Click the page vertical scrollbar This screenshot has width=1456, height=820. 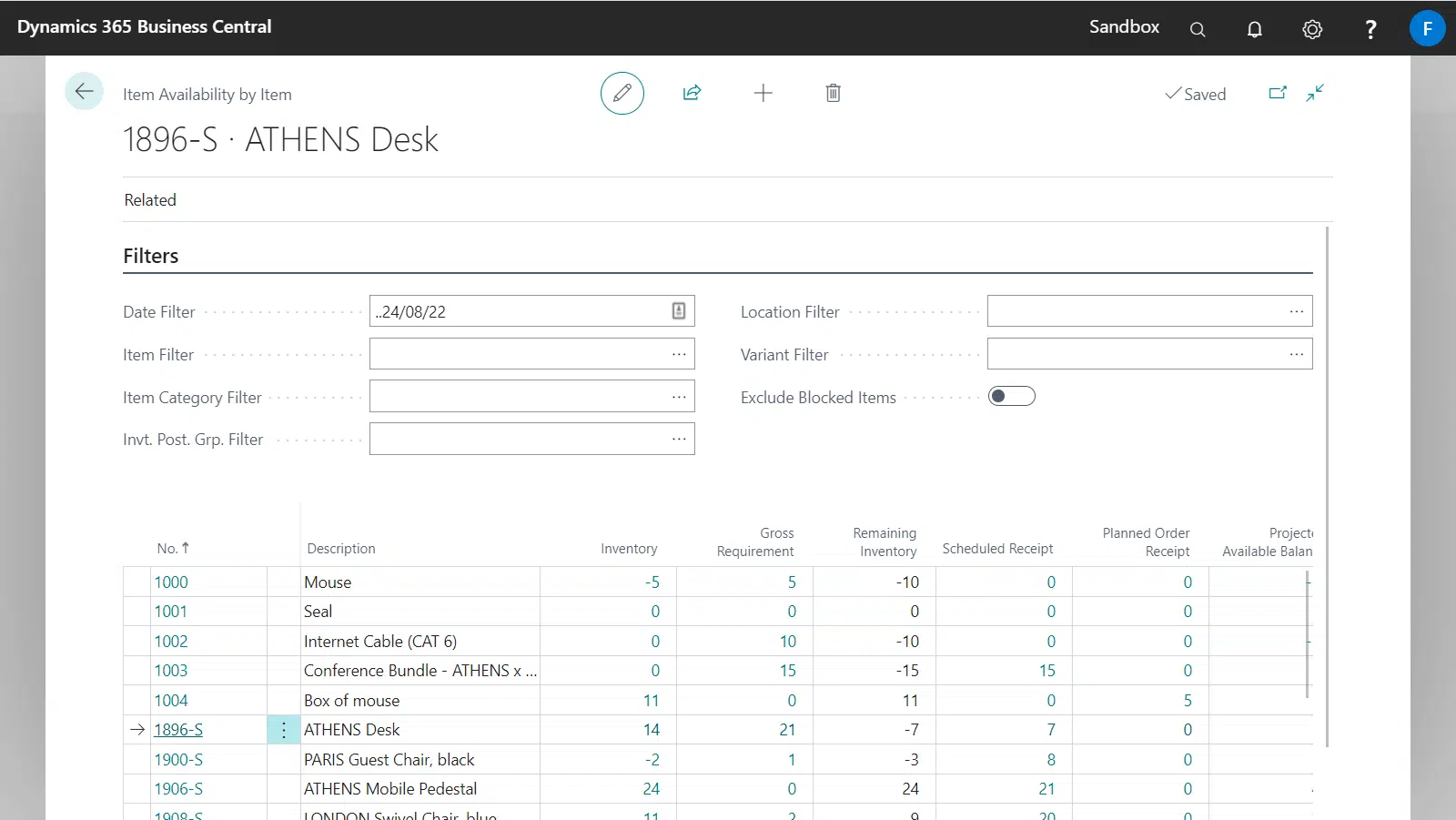(x=1328, y=487)
